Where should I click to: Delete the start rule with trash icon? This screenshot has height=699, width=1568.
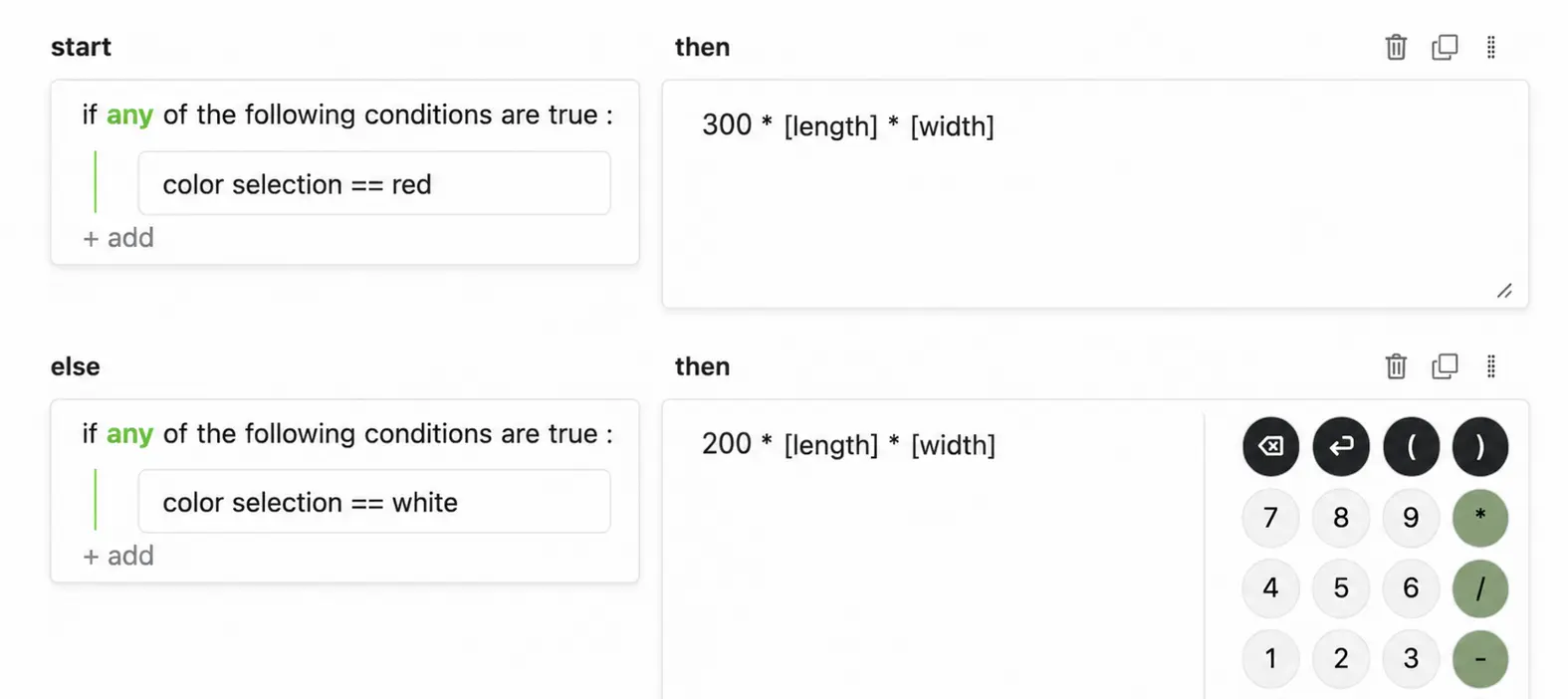[1396, 47]
